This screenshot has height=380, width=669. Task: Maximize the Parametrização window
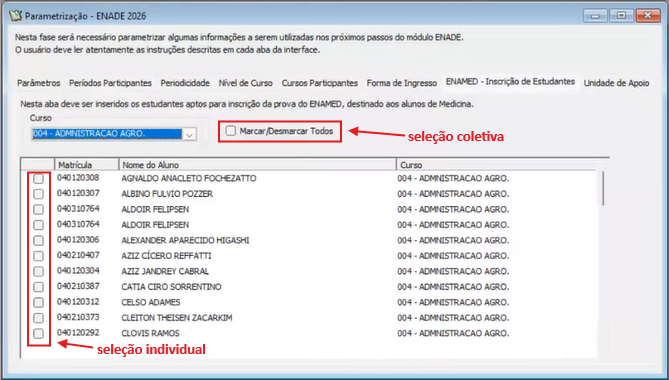point(621,16)
